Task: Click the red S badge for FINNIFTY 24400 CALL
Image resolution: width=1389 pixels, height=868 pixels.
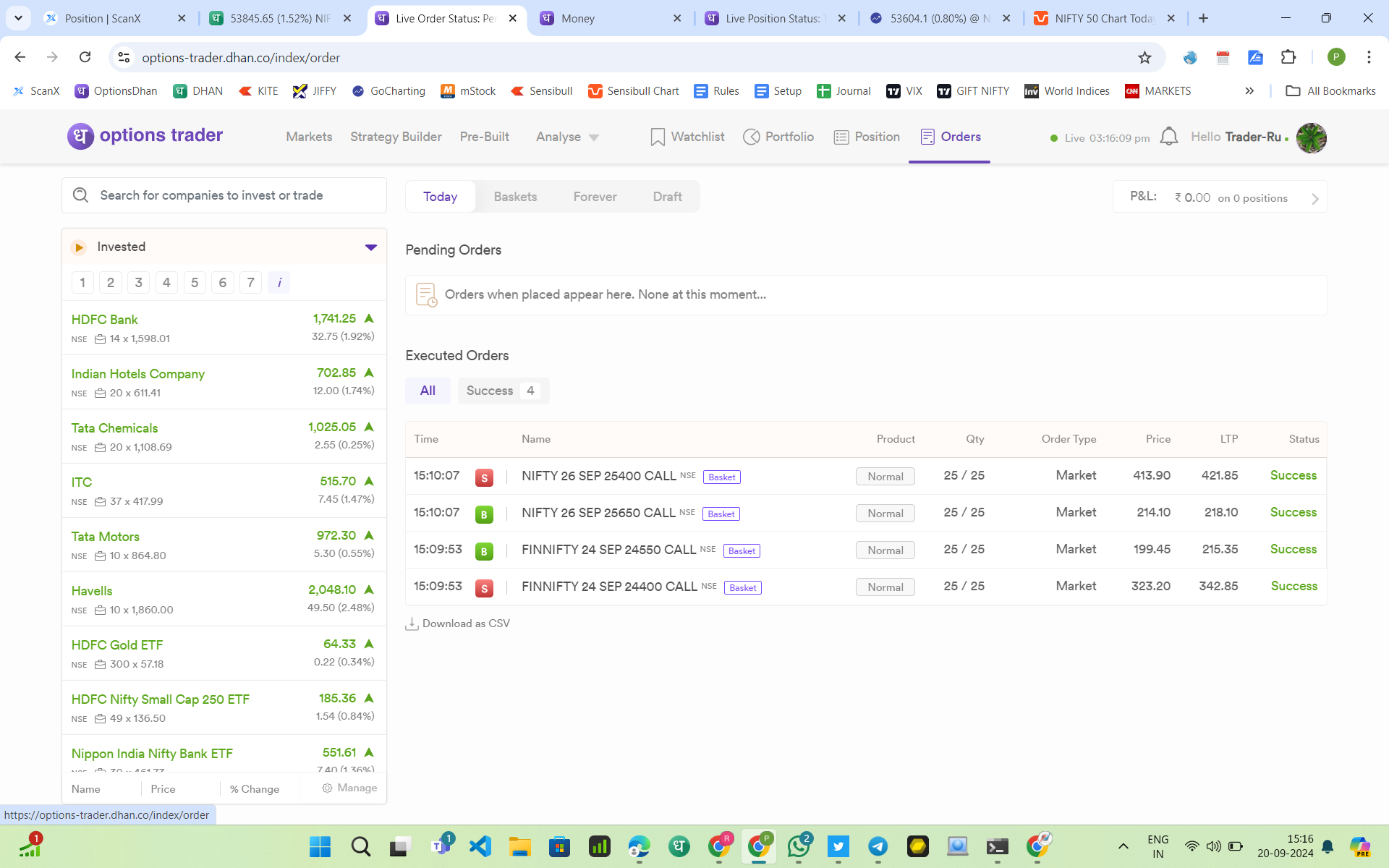Action: click(484, 588)
